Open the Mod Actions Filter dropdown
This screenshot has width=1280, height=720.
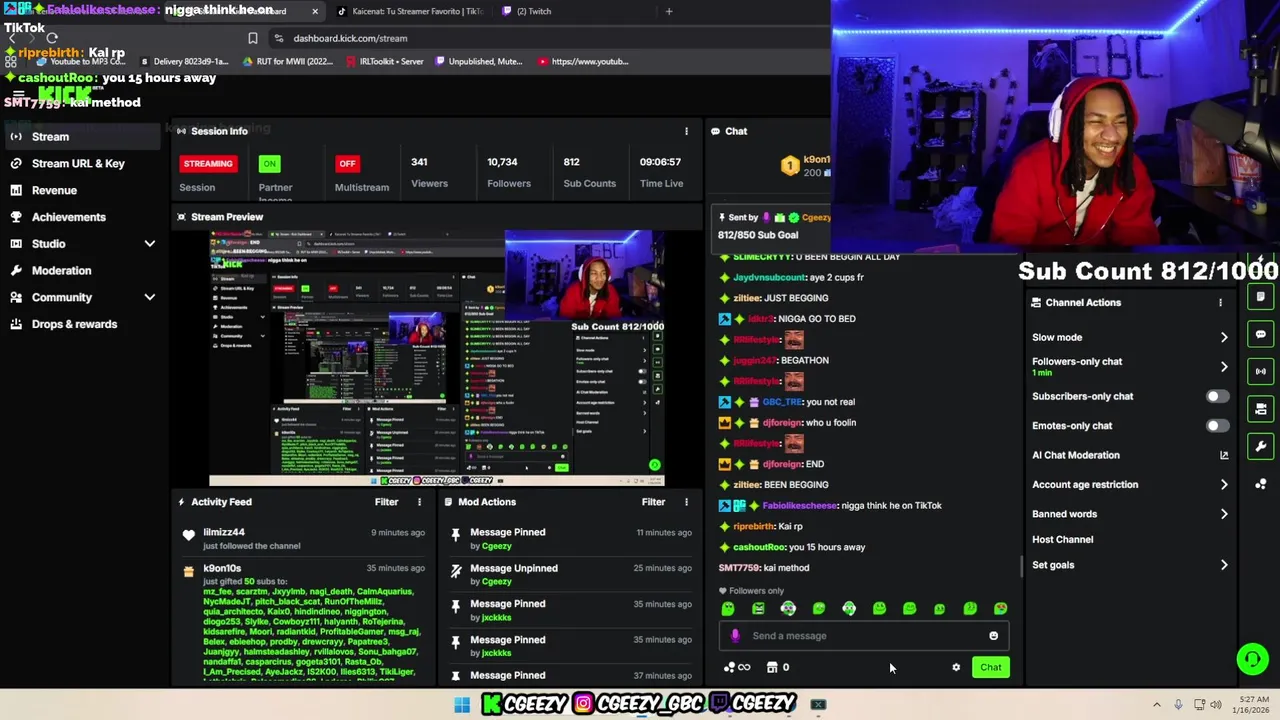pos(653,502)
